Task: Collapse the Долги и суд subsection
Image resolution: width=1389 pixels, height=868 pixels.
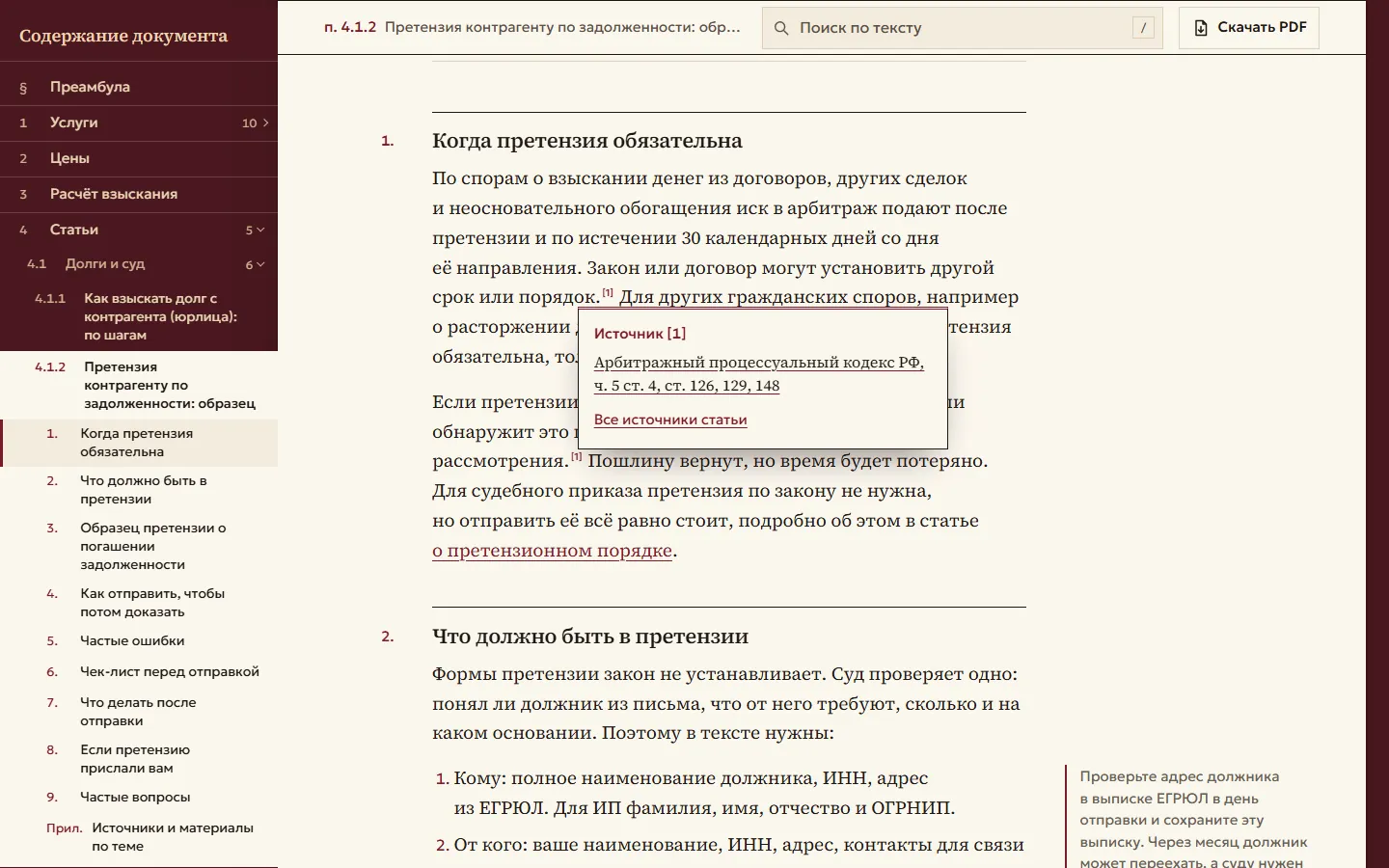Action: tap(260, 264)
